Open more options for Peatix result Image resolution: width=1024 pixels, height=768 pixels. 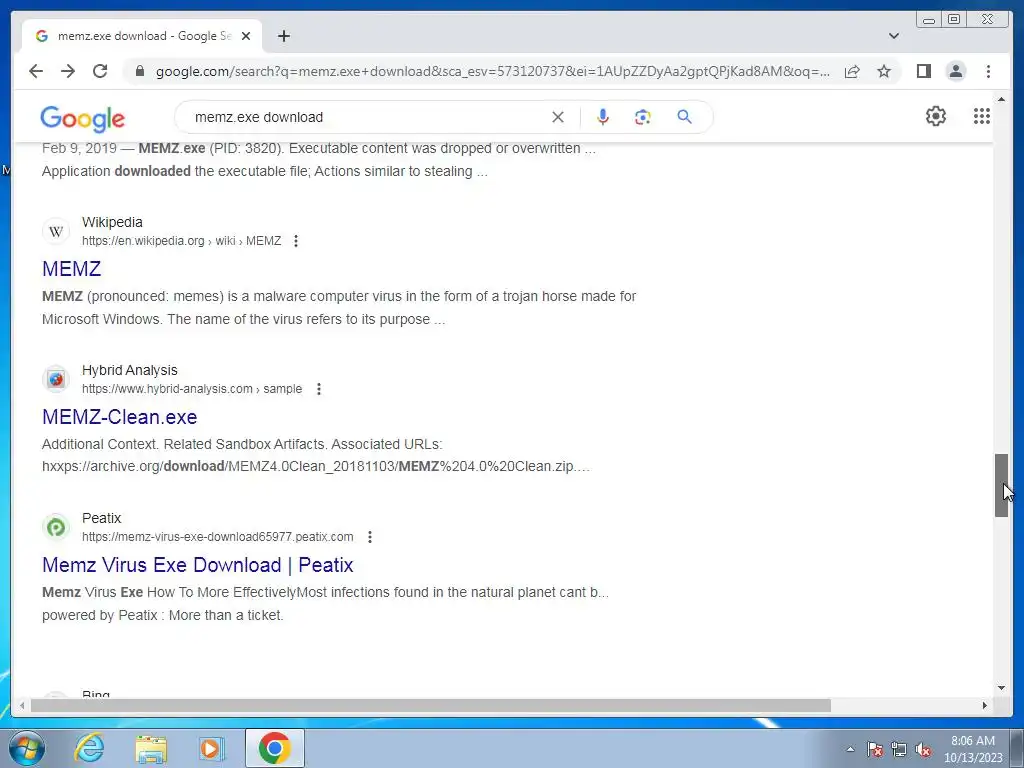pos(370,537)
